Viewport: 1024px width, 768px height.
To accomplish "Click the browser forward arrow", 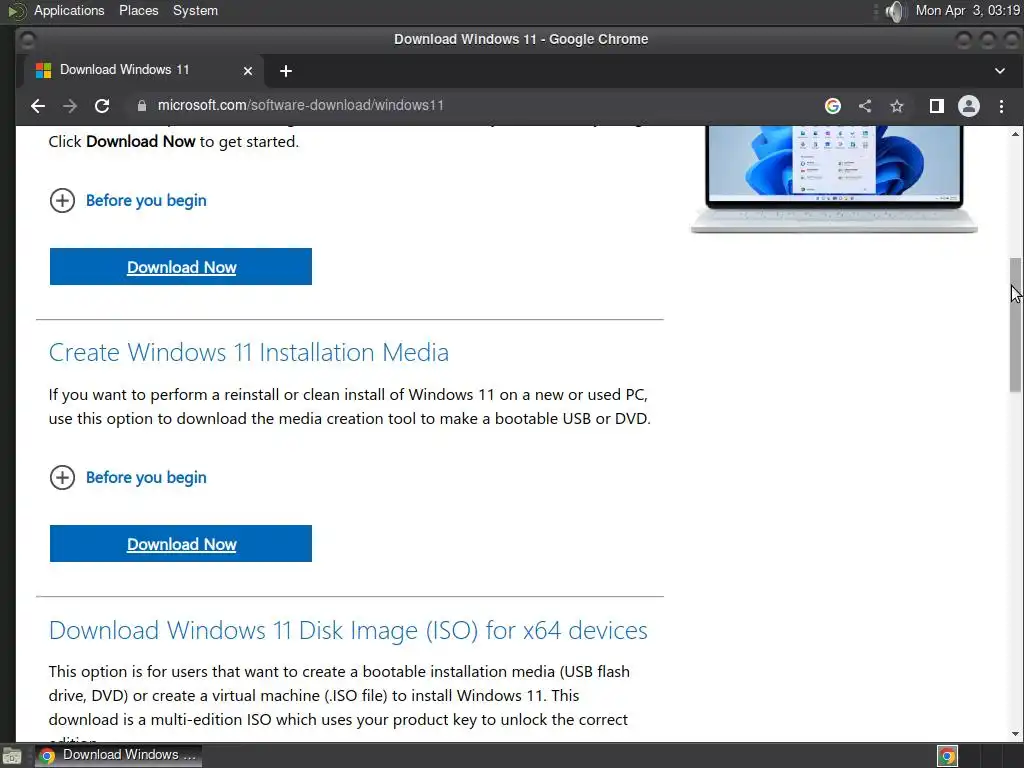I will 70,106.
